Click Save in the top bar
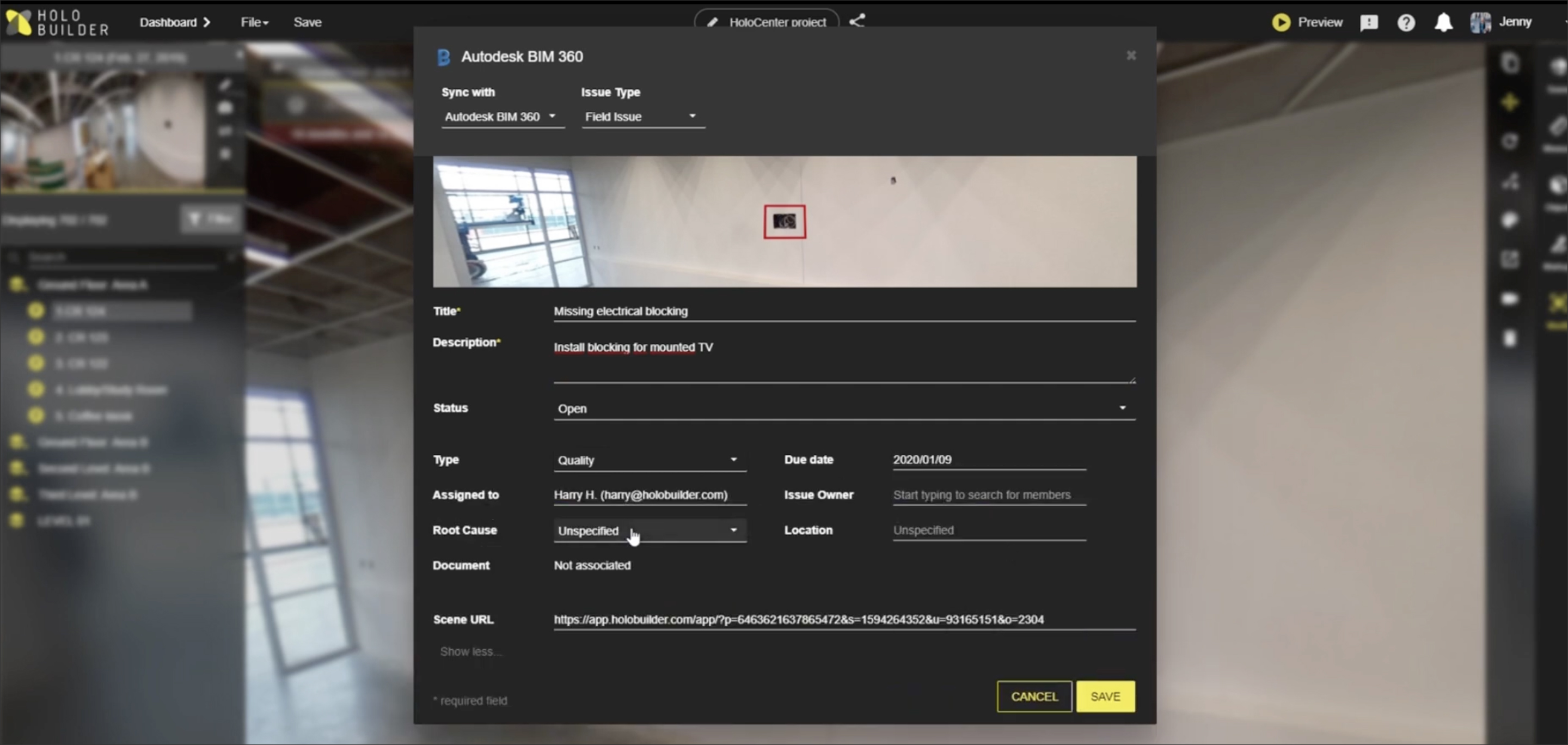 308,22
